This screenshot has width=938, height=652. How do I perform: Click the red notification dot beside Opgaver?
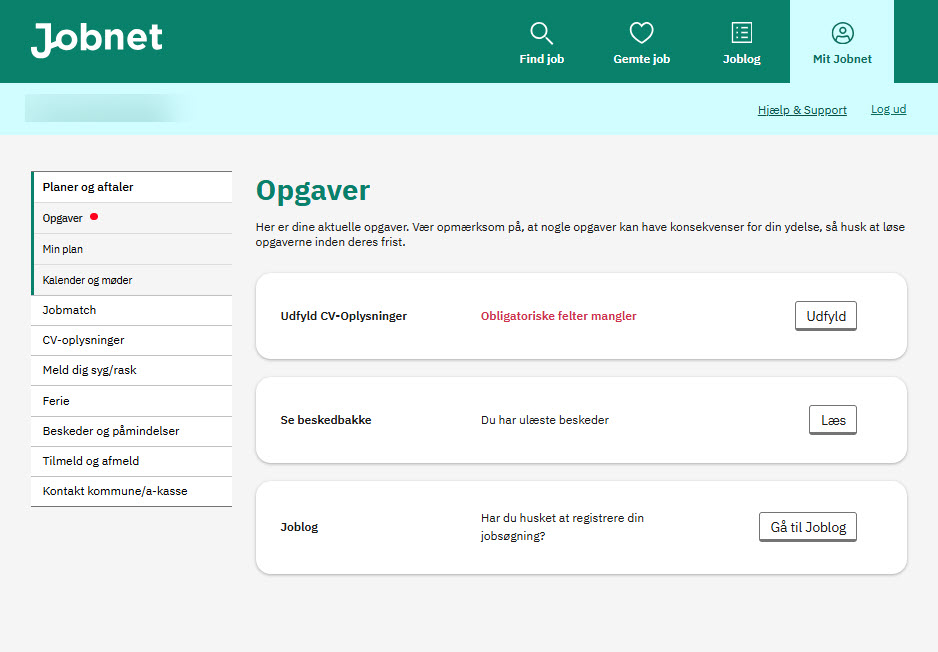click(x=94, y=217)
